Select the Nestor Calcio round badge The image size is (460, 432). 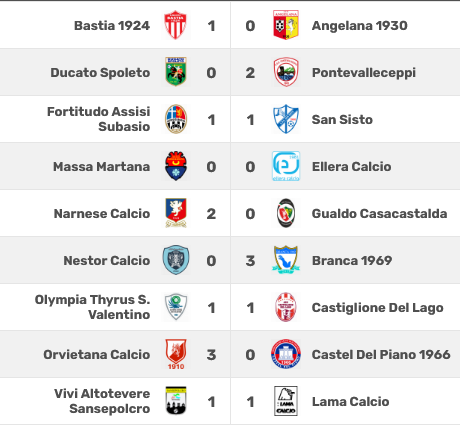point(176,260)
